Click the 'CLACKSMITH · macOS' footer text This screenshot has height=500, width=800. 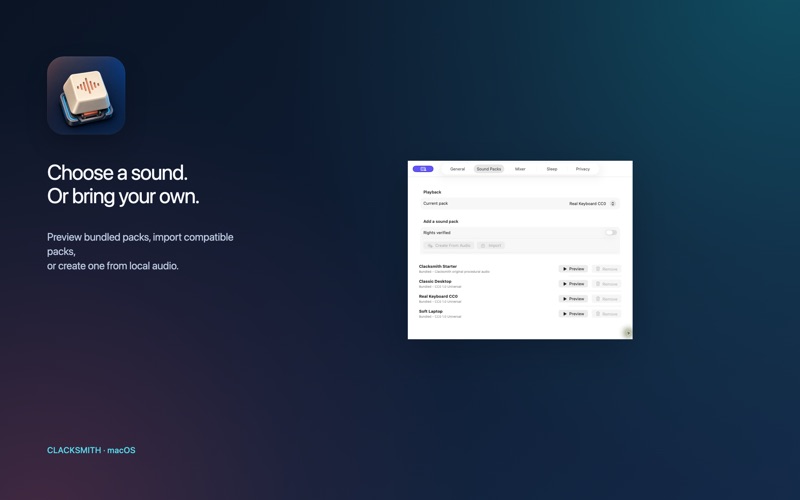91,450
